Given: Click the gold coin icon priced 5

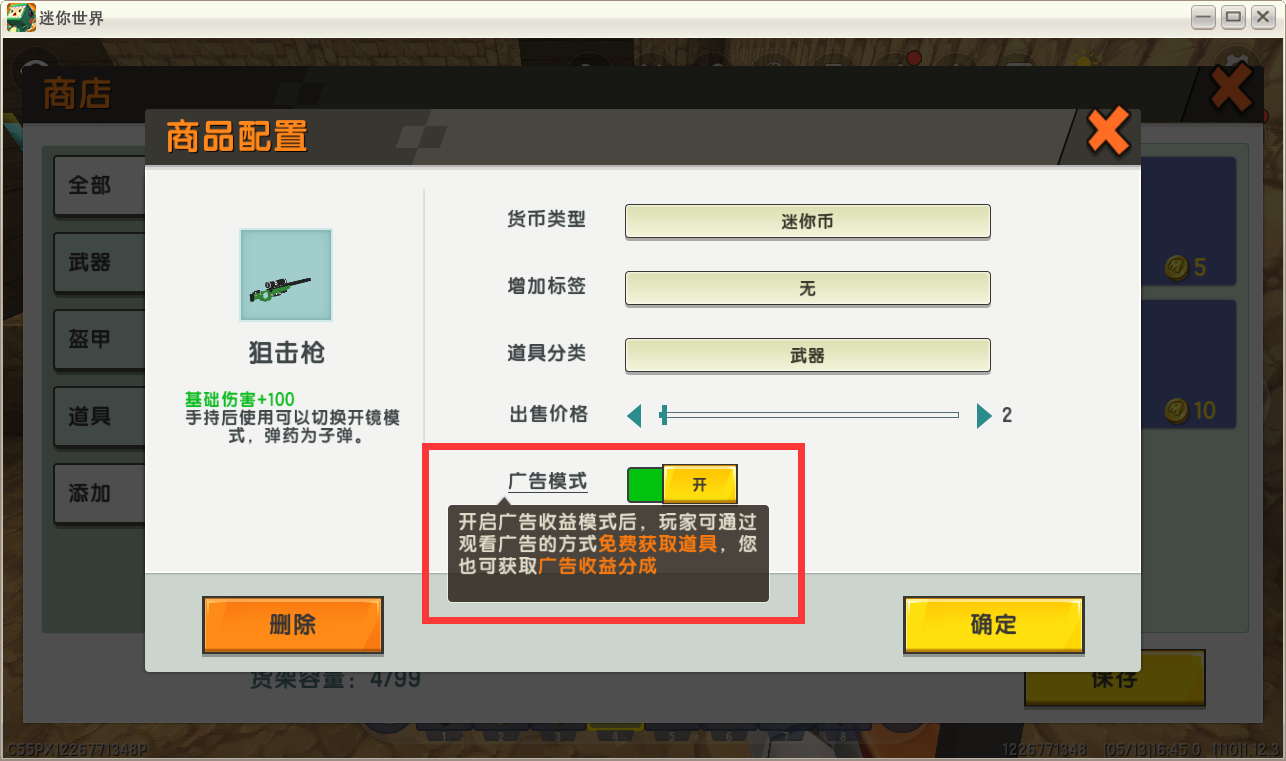Looking at the screenshot, I should pos(1177,267).
